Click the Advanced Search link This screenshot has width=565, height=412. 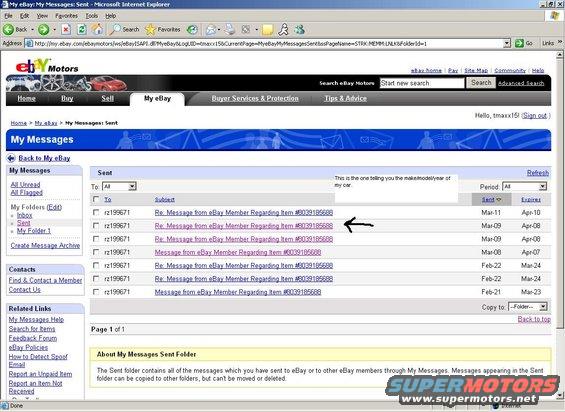tap(521, 83)
